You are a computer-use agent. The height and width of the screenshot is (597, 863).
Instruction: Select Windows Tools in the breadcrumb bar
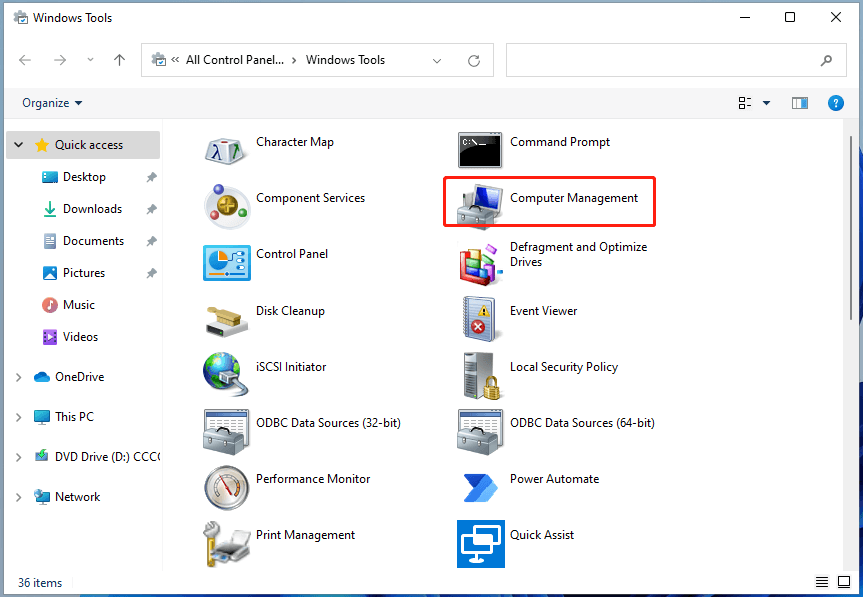tap(347, 60)
